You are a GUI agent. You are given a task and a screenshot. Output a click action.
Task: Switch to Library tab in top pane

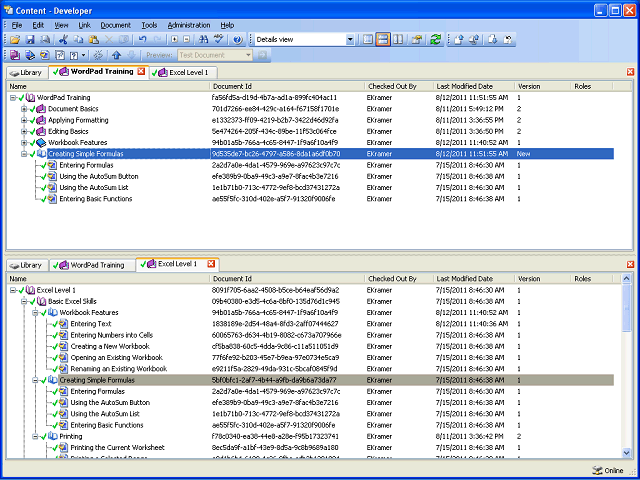click(x=27, y=73)
